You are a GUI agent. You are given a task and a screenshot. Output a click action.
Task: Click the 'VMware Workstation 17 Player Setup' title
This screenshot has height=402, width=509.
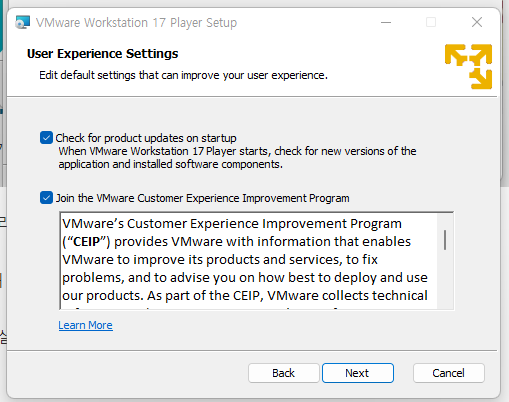pos(136,23)
